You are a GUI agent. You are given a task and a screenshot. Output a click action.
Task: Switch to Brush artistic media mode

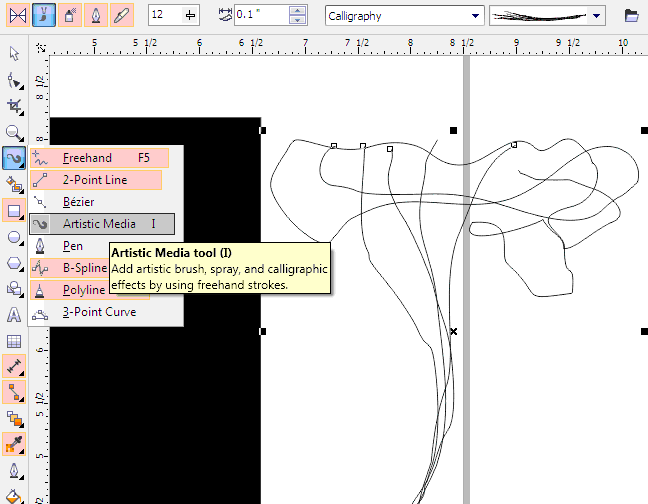pos(42,16)
